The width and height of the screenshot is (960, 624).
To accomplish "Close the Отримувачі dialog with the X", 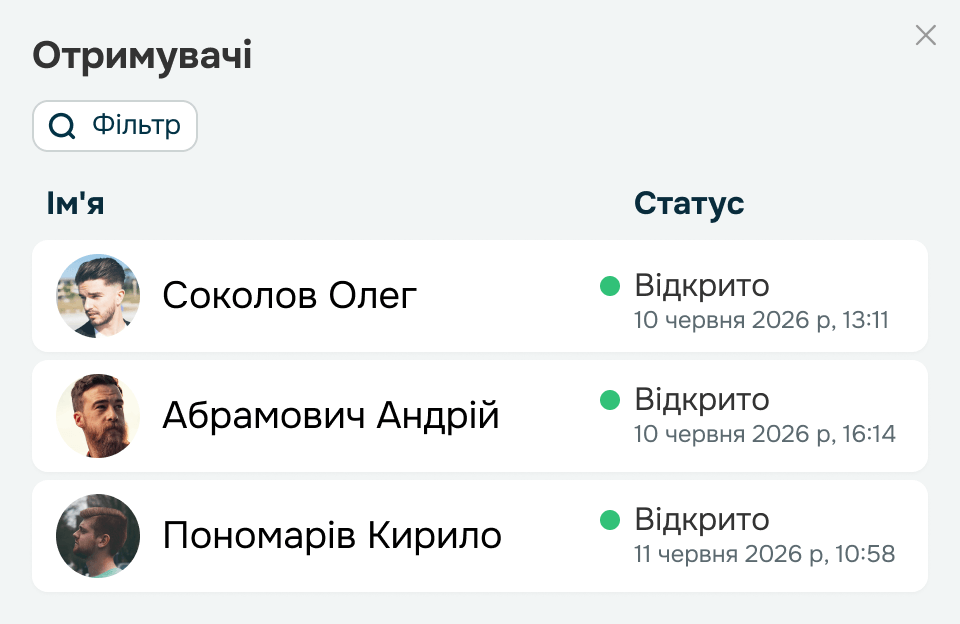I will [x=926, y=36].
